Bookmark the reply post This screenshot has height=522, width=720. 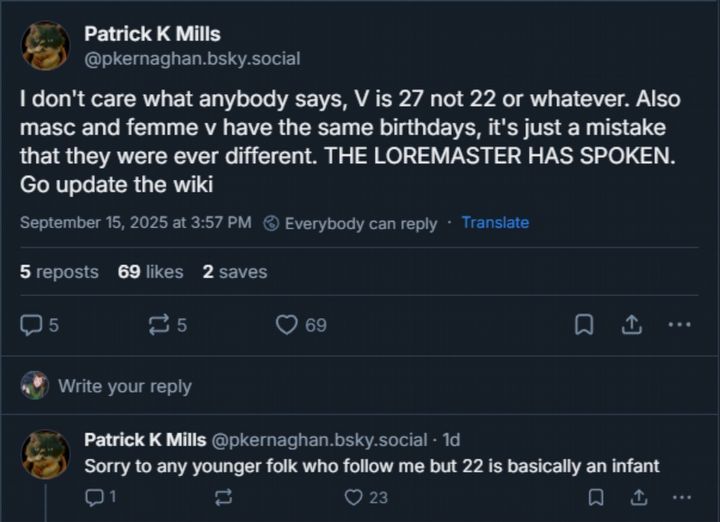[x=595, y=497]
